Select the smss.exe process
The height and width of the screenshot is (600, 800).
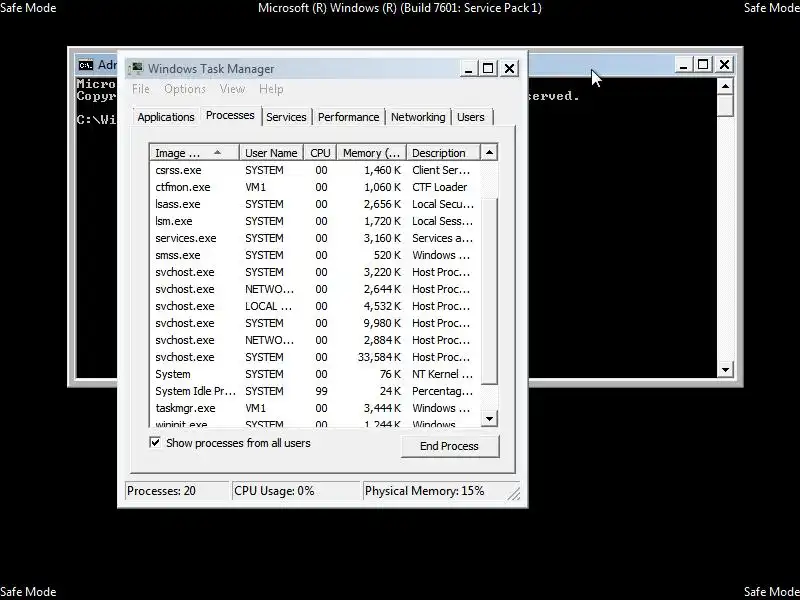pyautogui.click(x=315, y=255)
